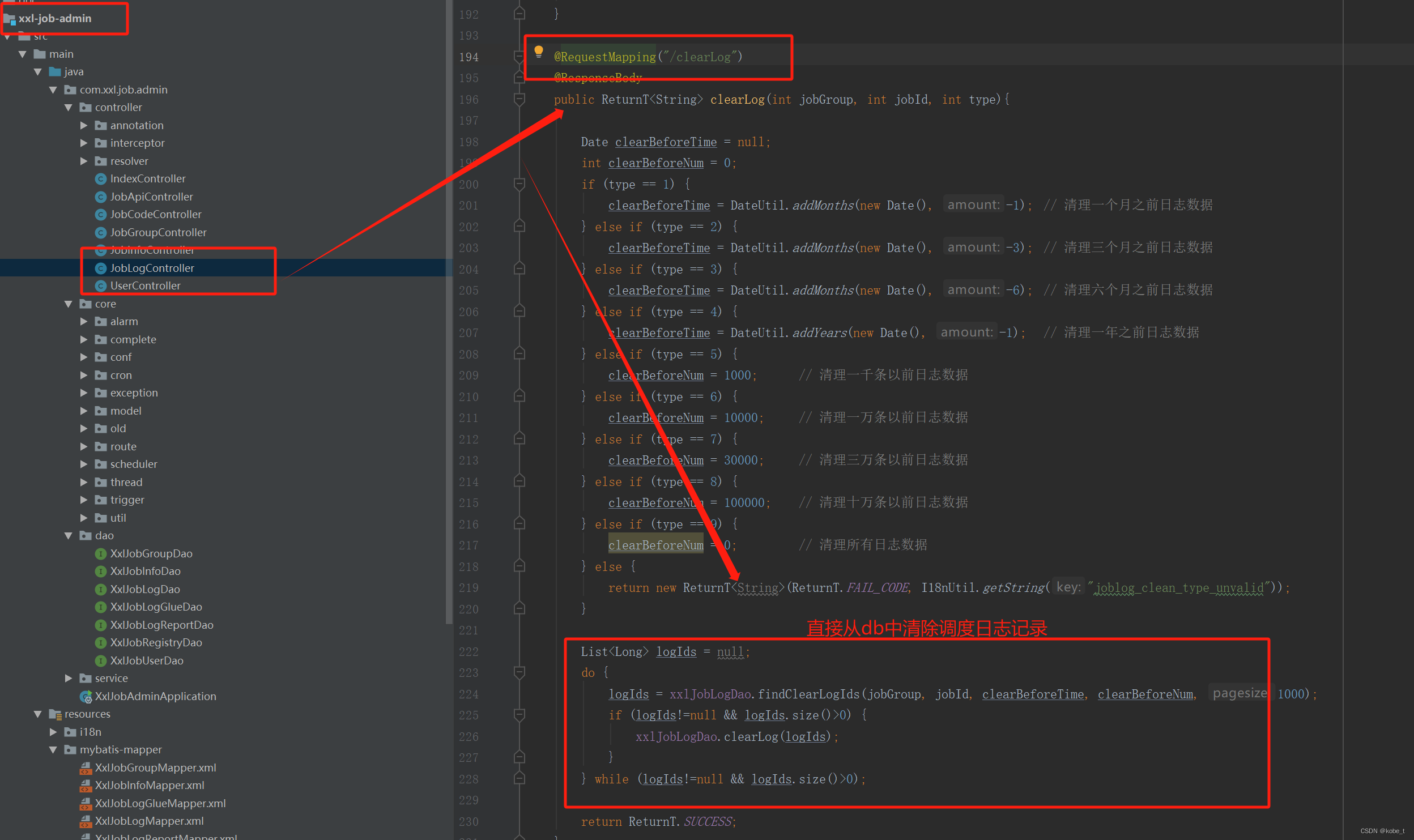This screenshot has height=840, width=1414.
Task: Fold the clearLog method at line 196
Action: tap(519, 100)
